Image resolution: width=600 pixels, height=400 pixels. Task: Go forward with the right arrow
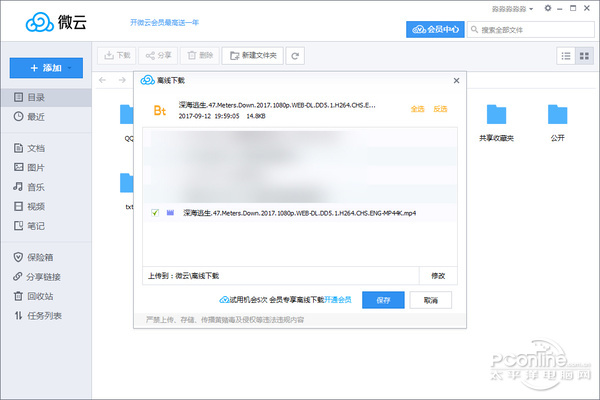(x=122, y=80)
